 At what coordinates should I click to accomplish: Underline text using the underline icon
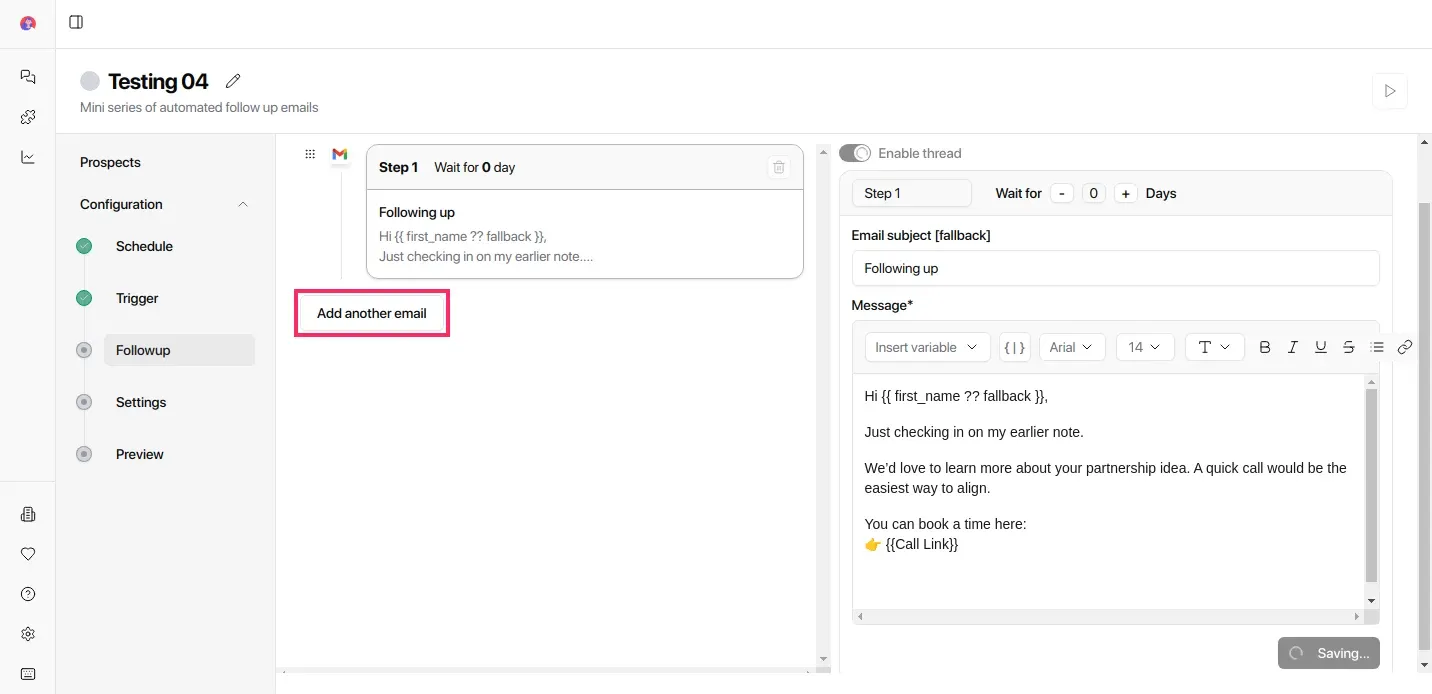tap(1321, 347)
